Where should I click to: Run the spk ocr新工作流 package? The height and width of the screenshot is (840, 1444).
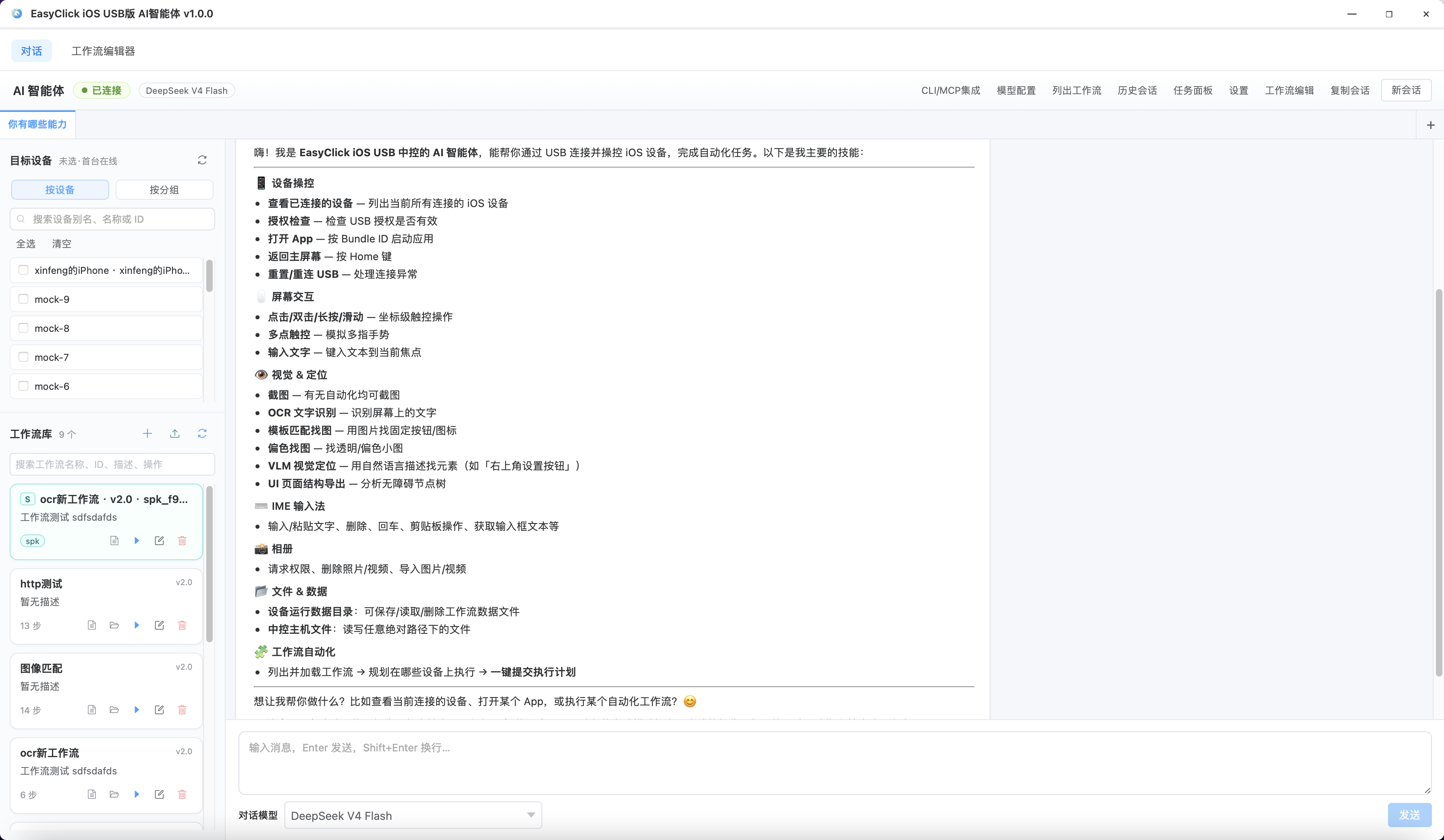point(136,540)
